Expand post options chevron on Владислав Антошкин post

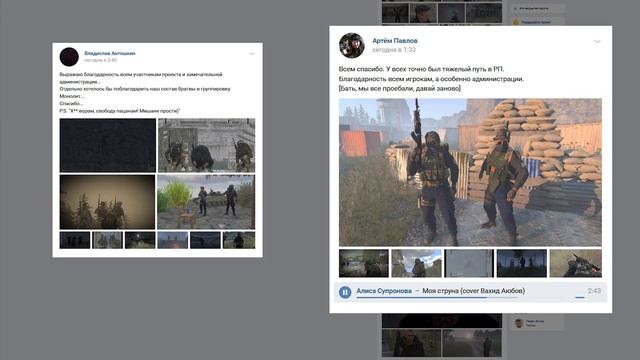[252, 54]
